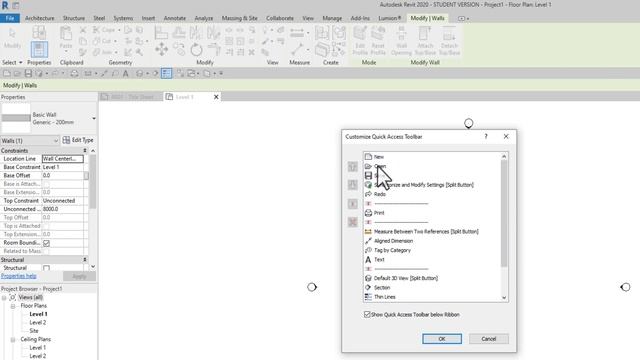Click the dialog help question mark
Image resolution: width=640 pixels, height=360 pixels.
[x=486, y=136]
